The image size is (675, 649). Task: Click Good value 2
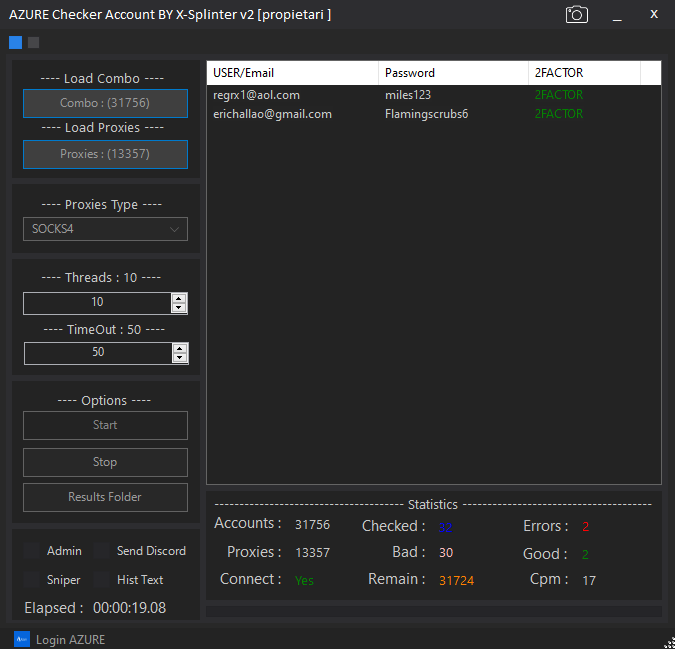pyautogui.click(x=585, y=554)
